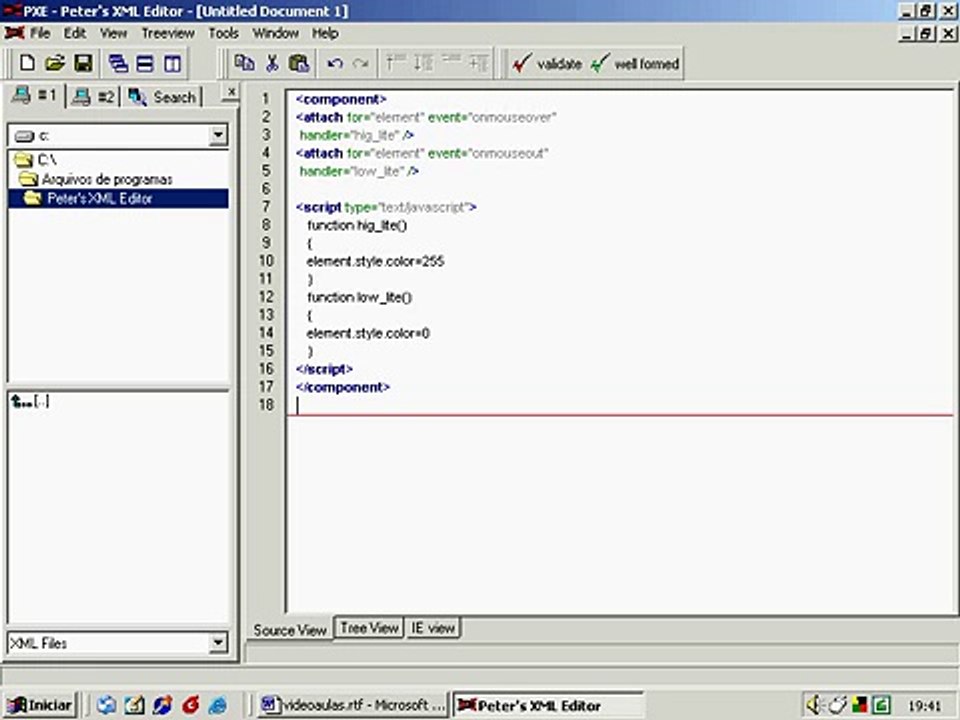Check that the document is well formed
This screenshot has width=960, height=720.
(x=635, y=63)
